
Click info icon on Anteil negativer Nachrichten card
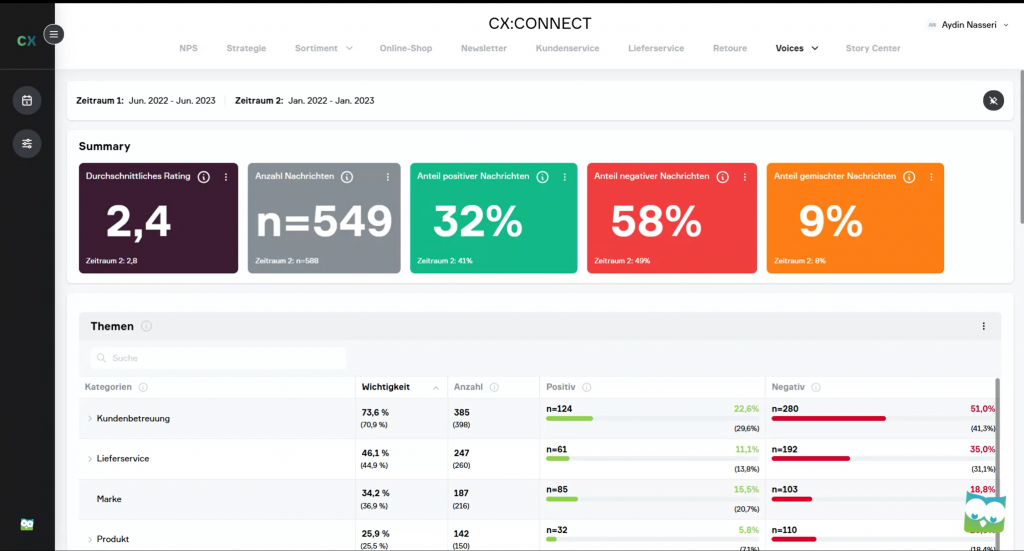(x=719, y=177)
